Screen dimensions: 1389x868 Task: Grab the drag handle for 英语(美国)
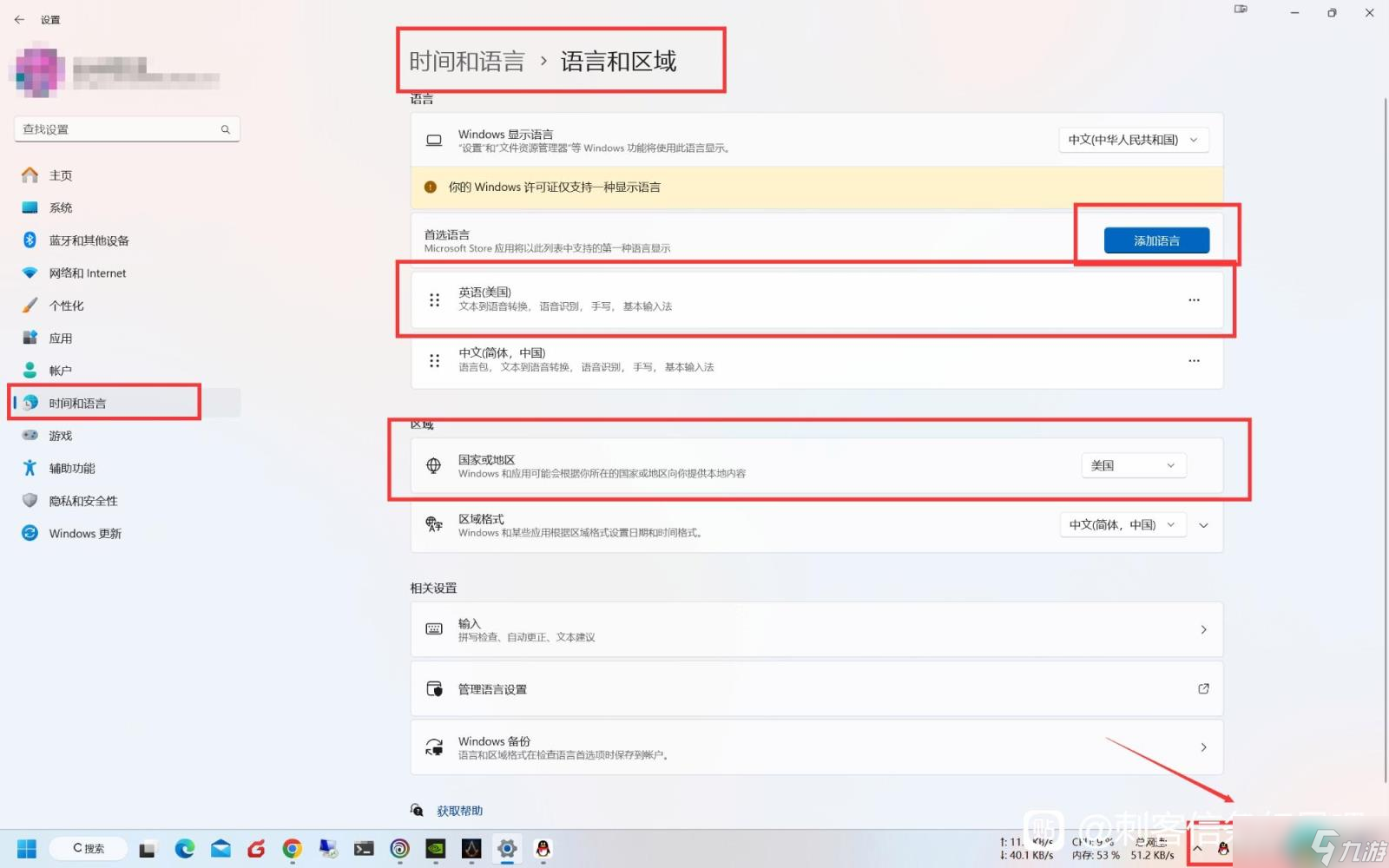click(434, 300)
